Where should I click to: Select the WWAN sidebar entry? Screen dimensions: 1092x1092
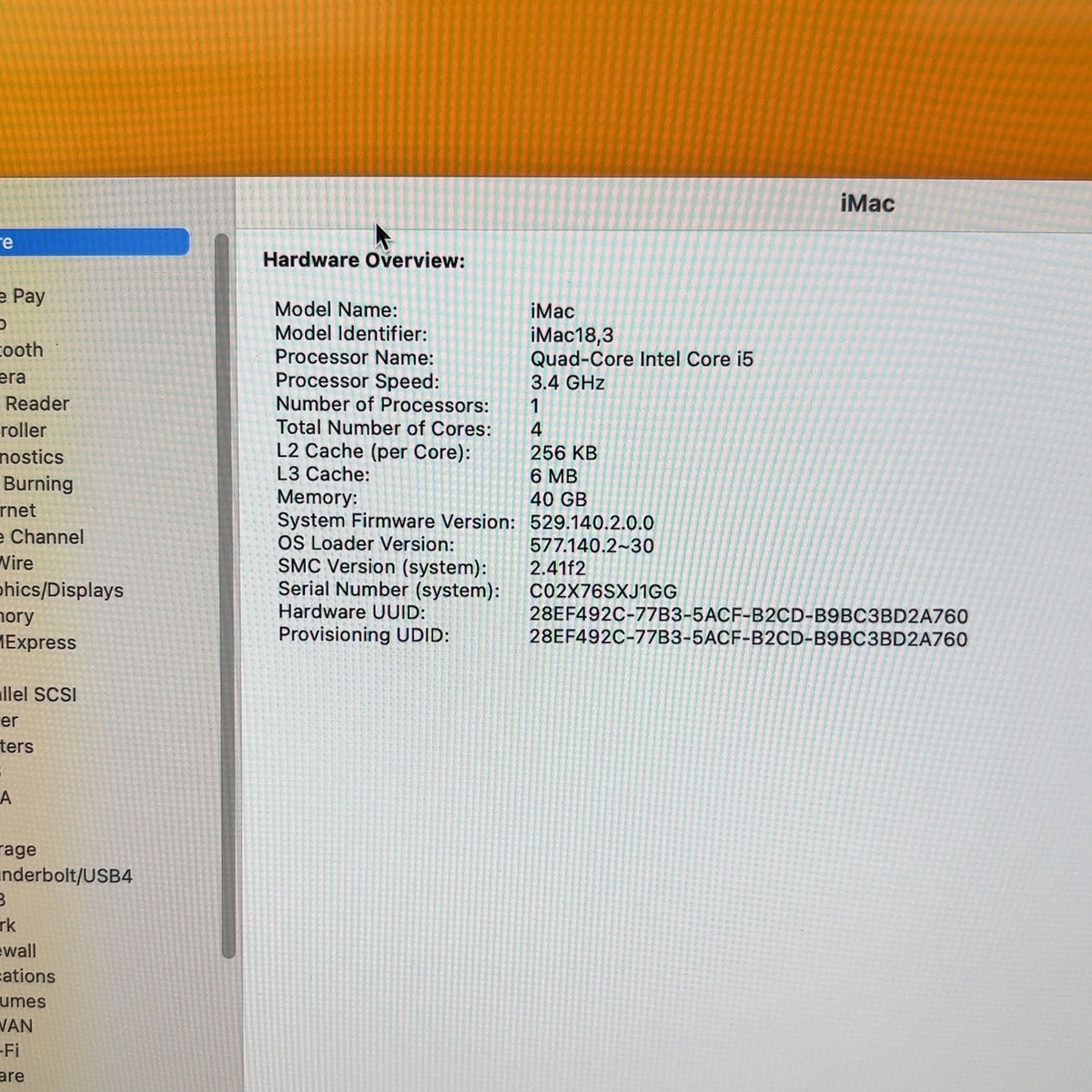(x=16, y=1026)
